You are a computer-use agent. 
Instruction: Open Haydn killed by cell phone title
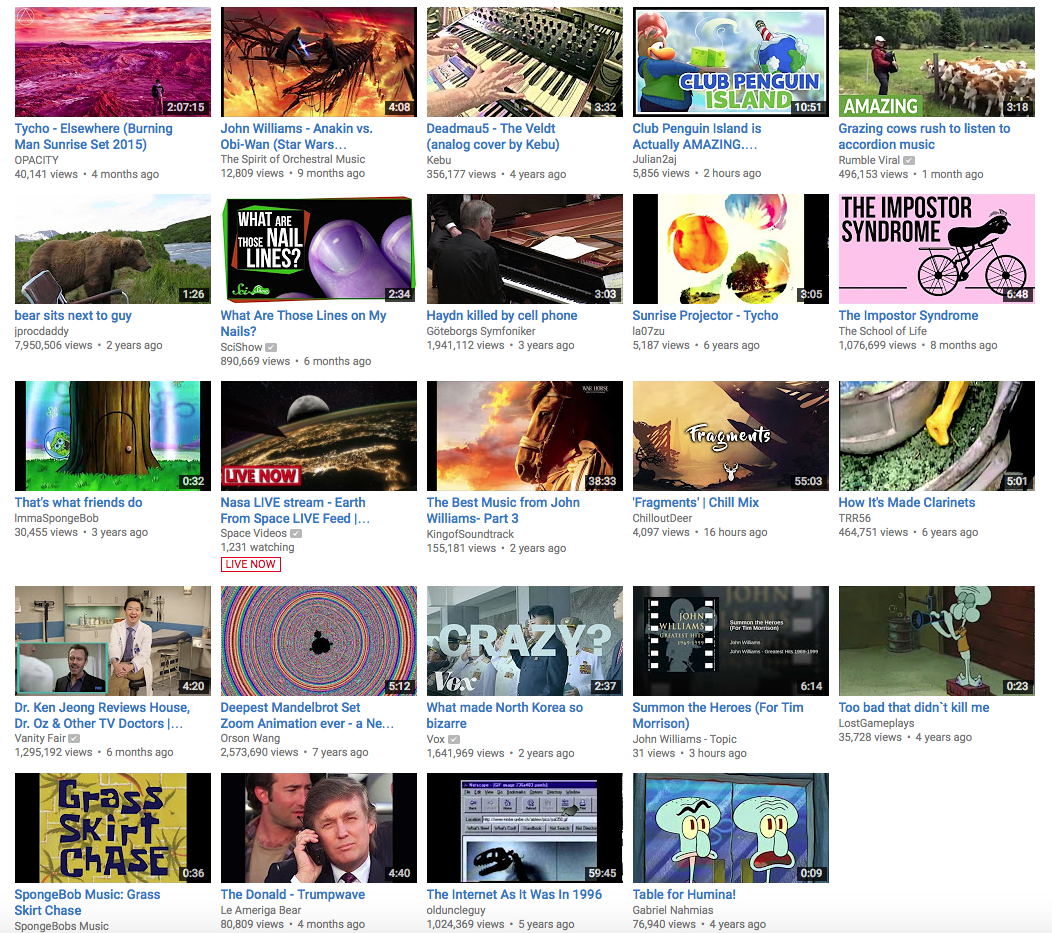502,315
